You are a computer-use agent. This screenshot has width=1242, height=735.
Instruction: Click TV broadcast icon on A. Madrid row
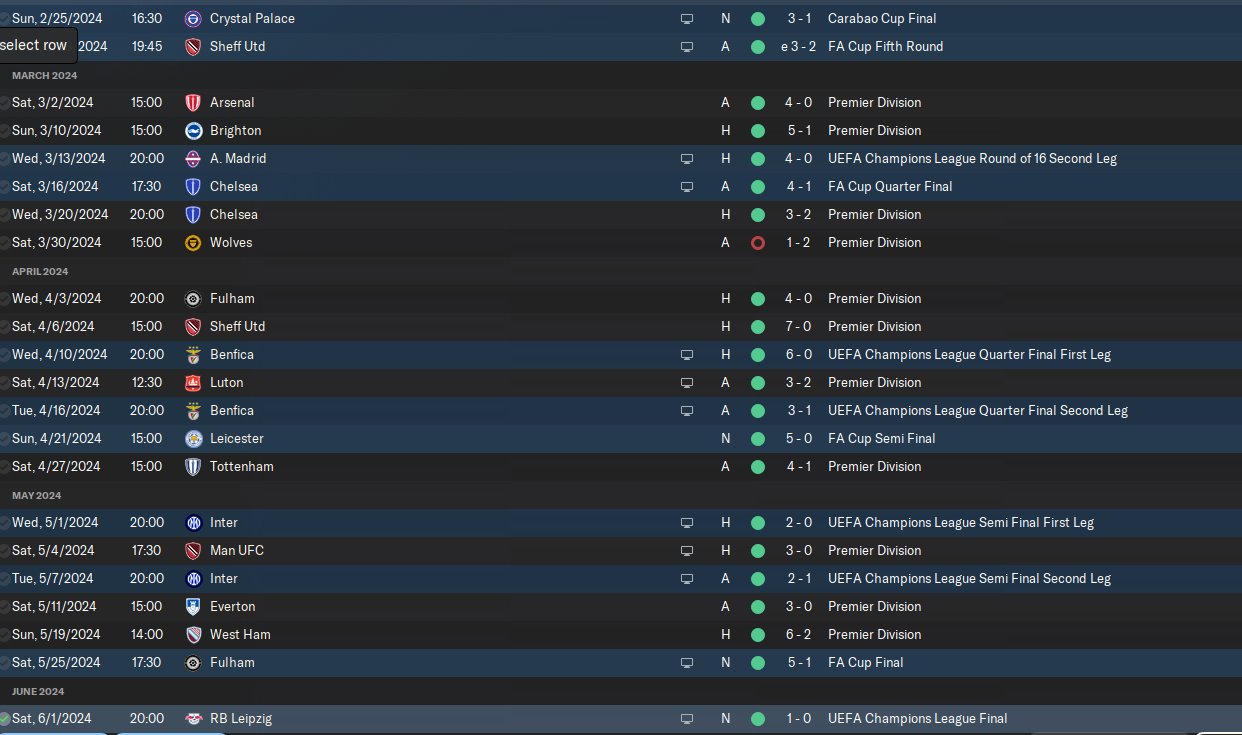coord(686,159)
